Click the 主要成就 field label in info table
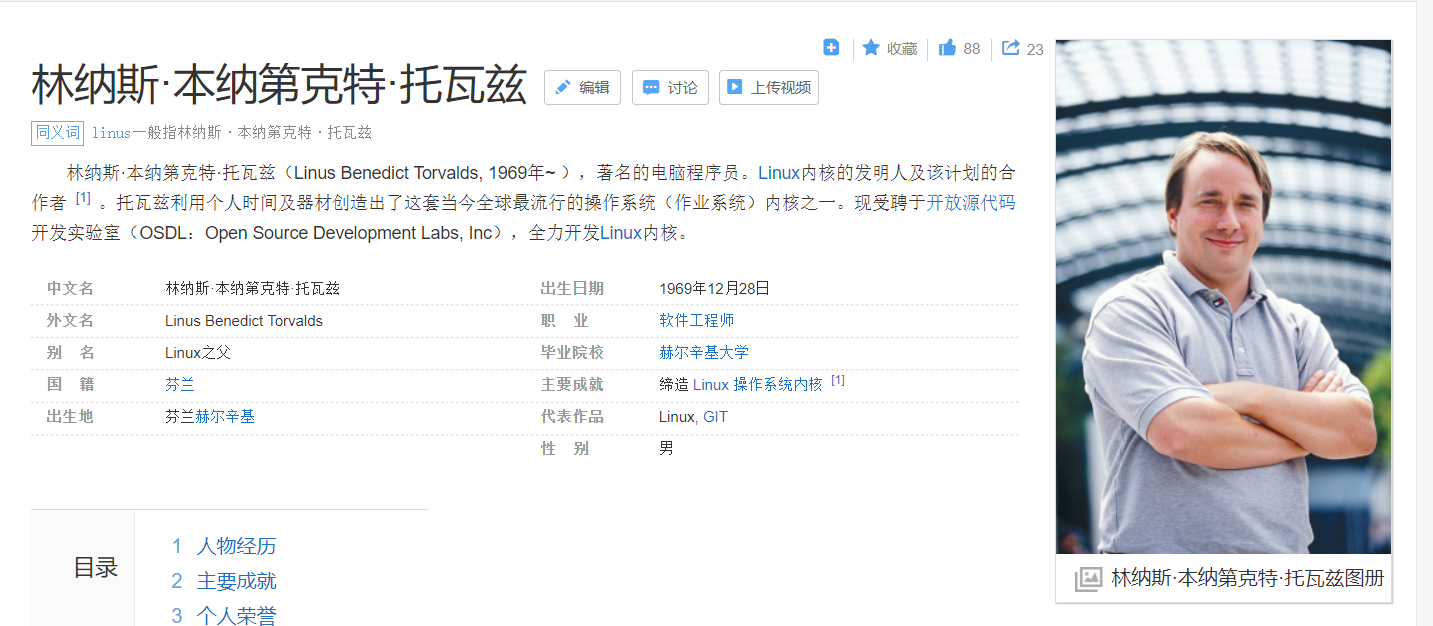This screenshot has width=1433, height=626. coord(572,384)
